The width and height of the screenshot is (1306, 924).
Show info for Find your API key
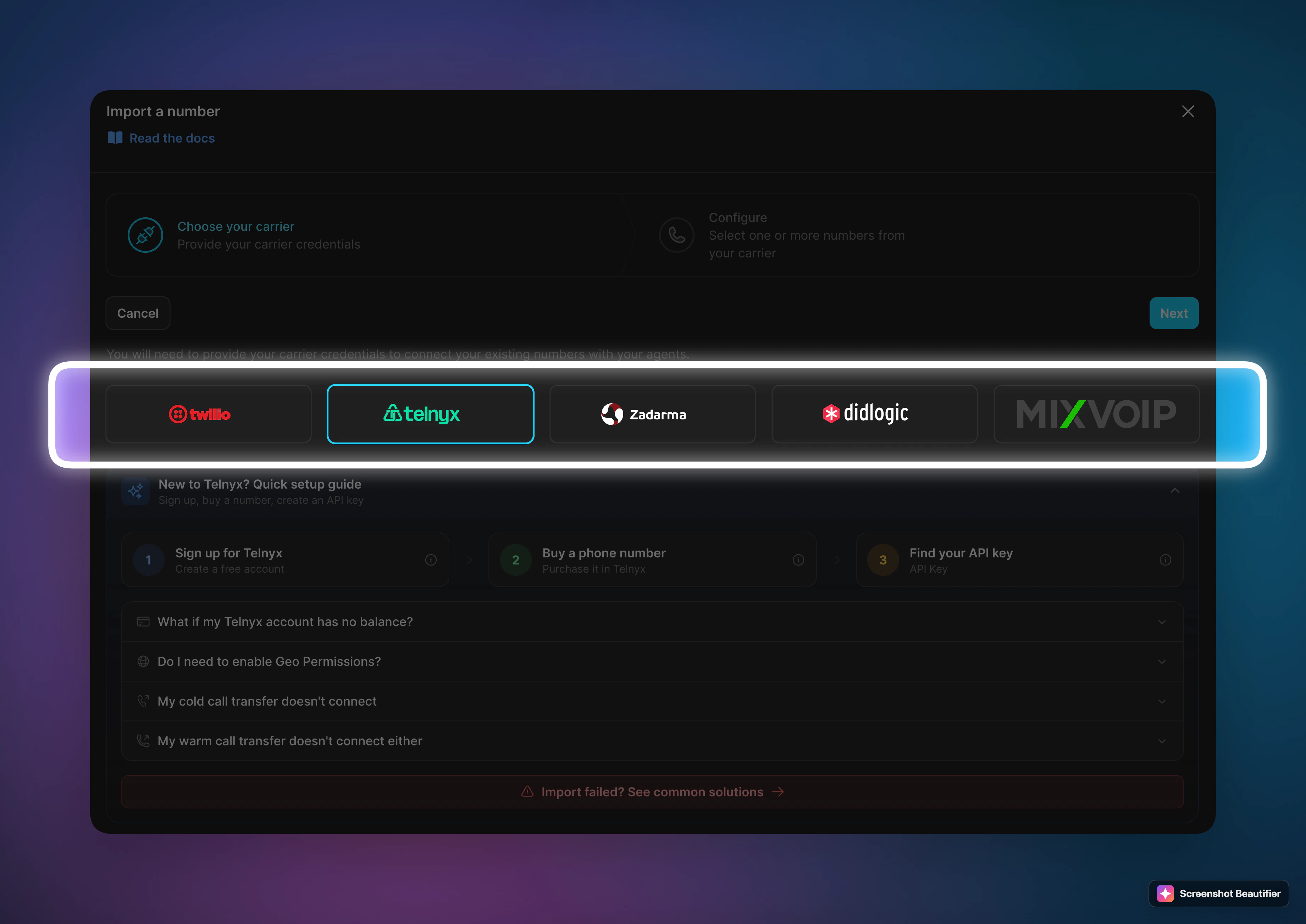pos(1166,560)
